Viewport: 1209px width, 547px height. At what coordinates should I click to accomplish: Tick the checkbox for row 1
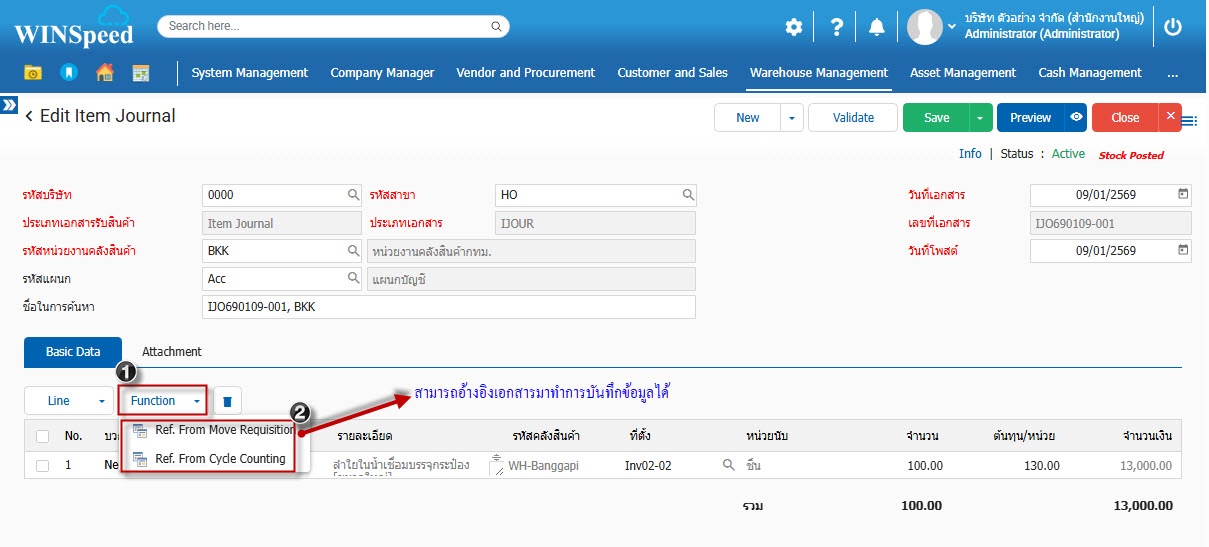pyautogui.click(x=42, y=466)
